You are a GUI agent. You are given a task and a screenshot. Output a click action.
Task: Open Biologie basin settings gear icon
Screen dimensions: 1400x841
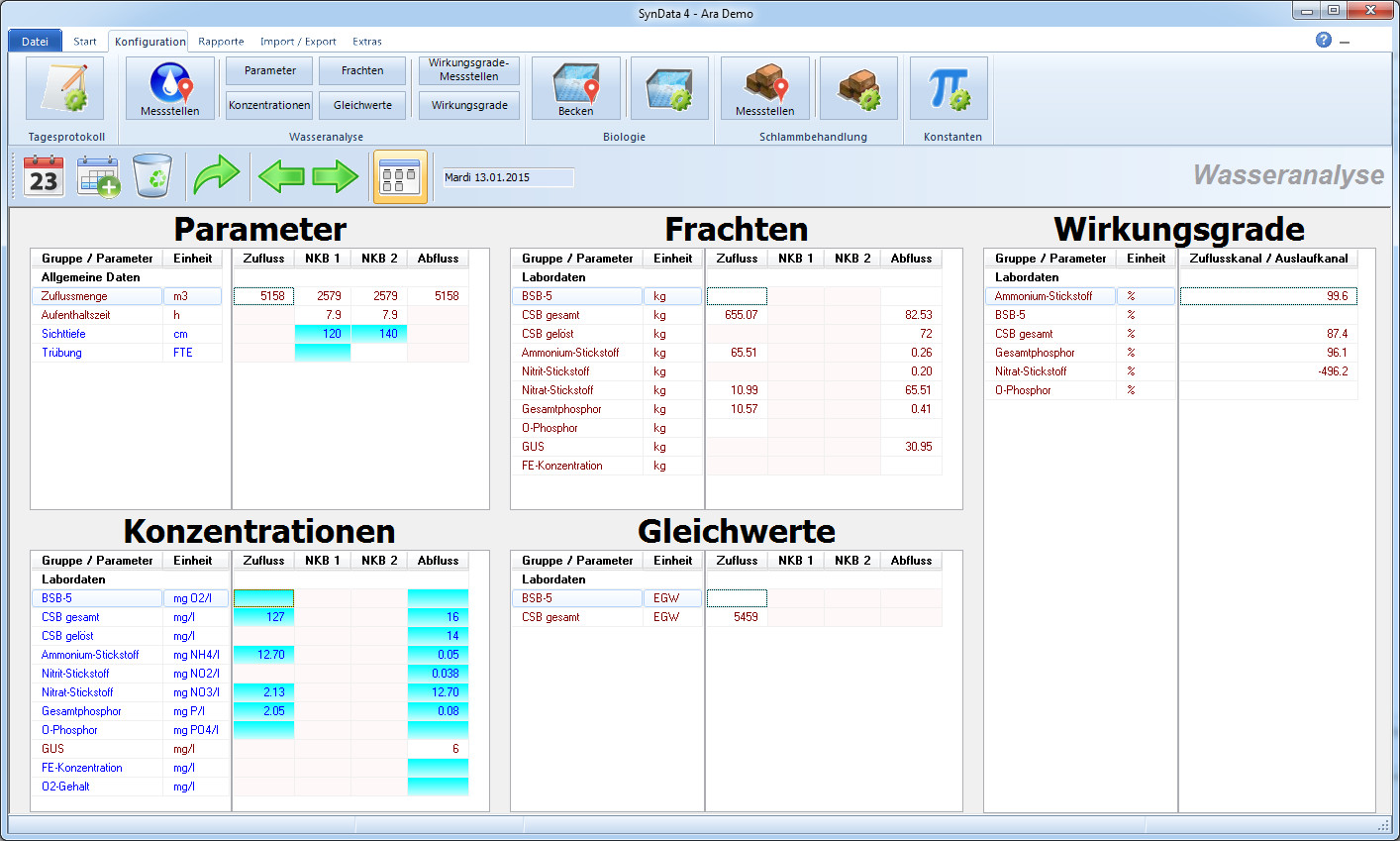pyautogui.click(x=669, y=89)
